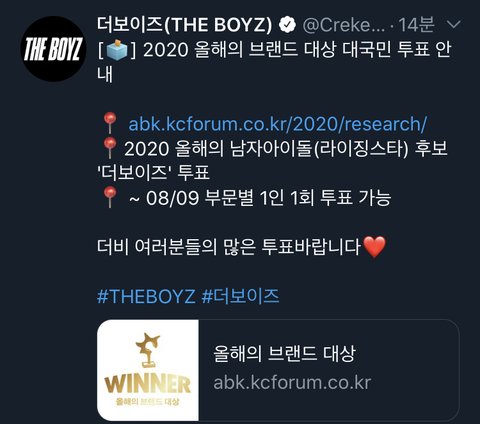480x424 pixels.
Task: Expand the tweet options chevron
Action: pyautogui.click(x=453, y=24)
